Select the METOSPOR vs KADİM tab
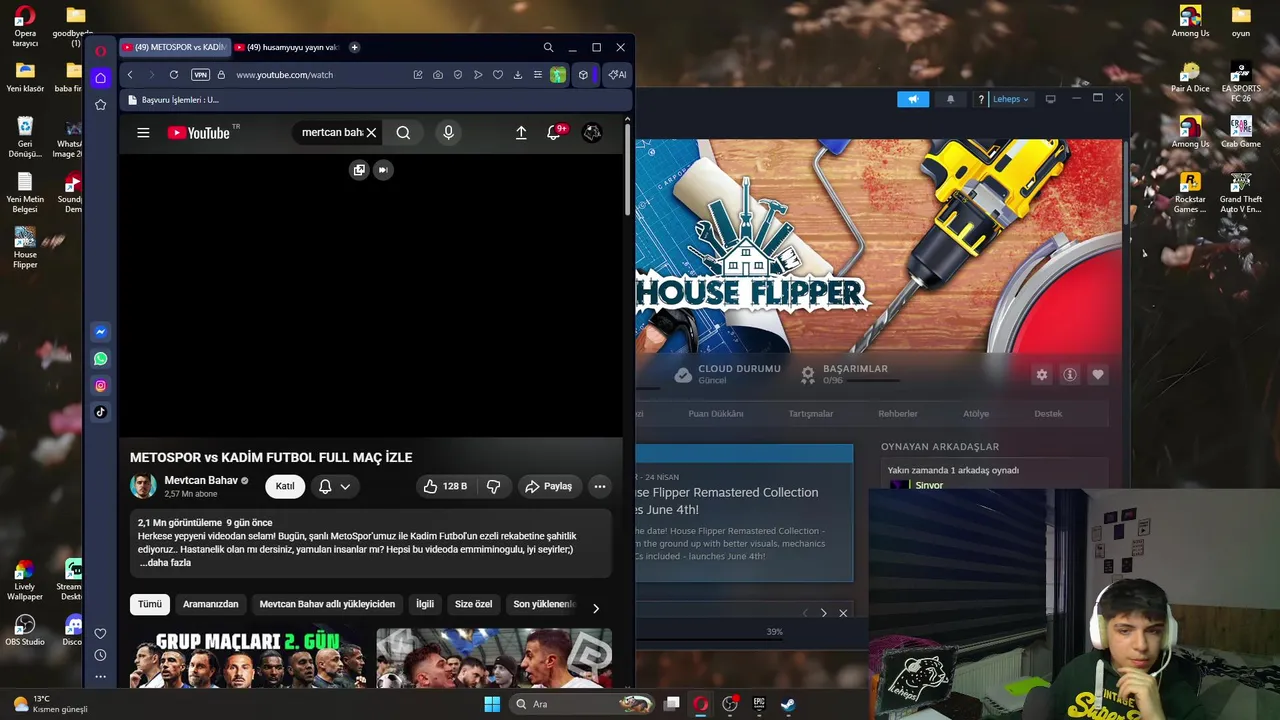 pos(175,47)
